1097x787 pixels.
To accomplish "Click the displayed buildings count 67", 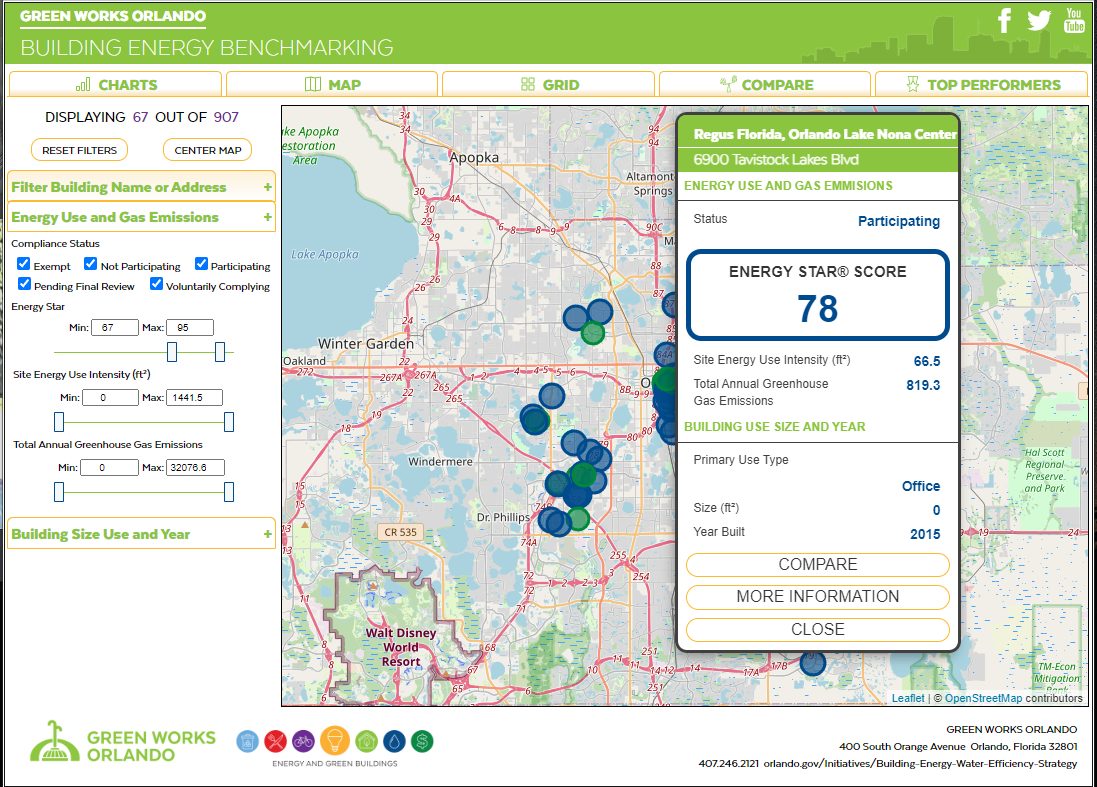I will 141,117.
